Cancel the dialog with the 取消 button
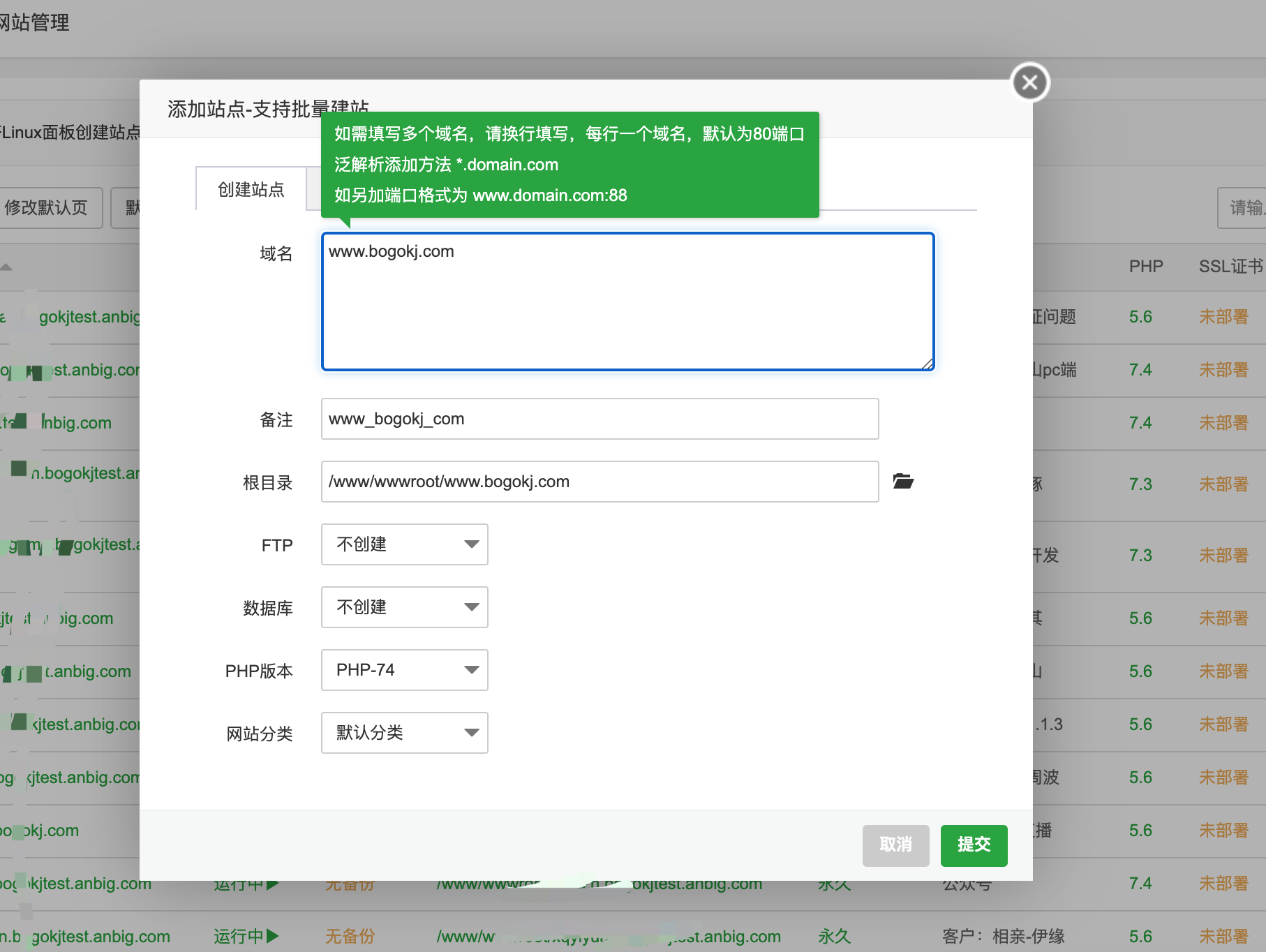Viewport: 1266px width, 952px height. click(895, 846)
